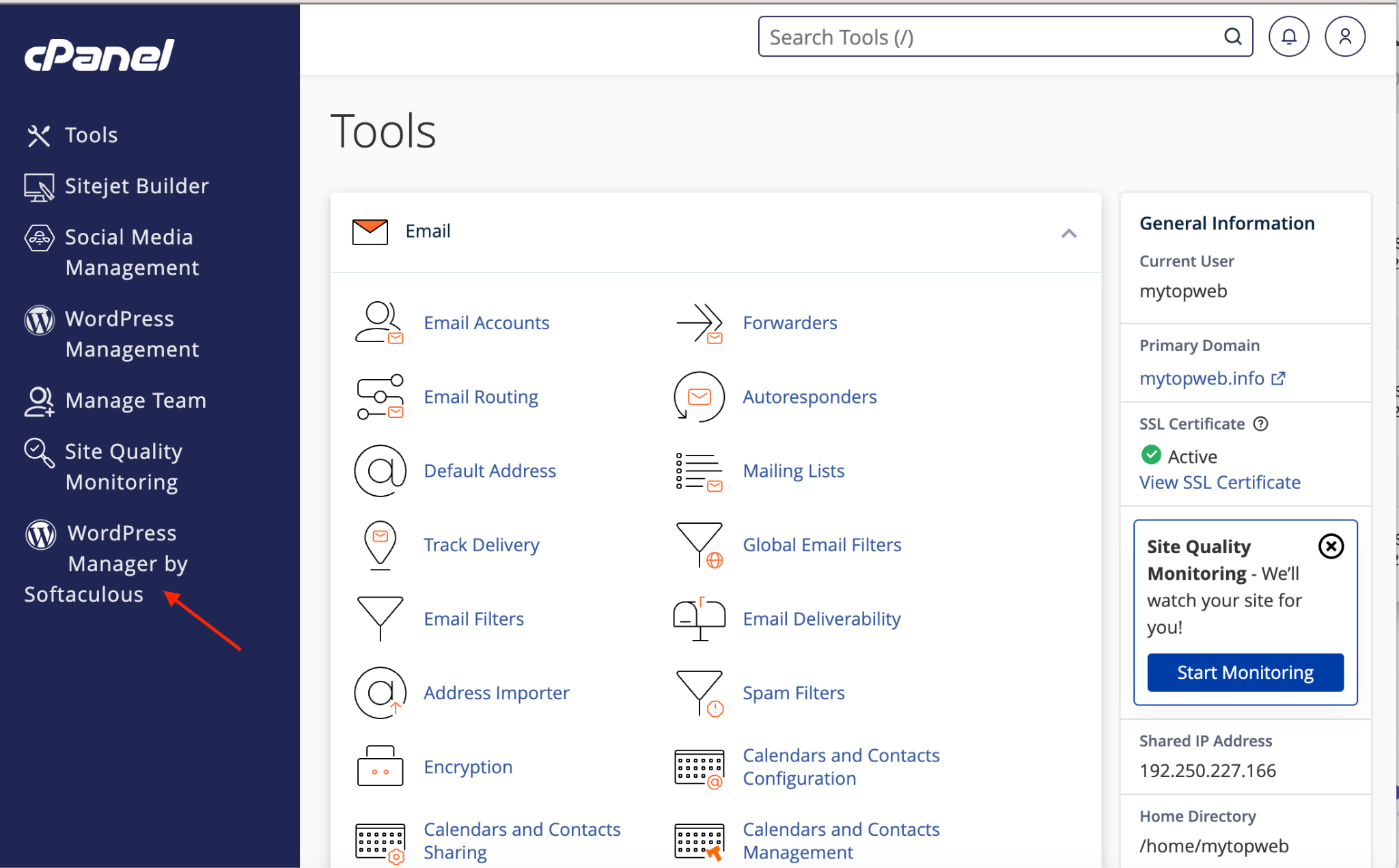Click the Encryption lock icon
Screen dimensions: 1399x868
(380, 766)
